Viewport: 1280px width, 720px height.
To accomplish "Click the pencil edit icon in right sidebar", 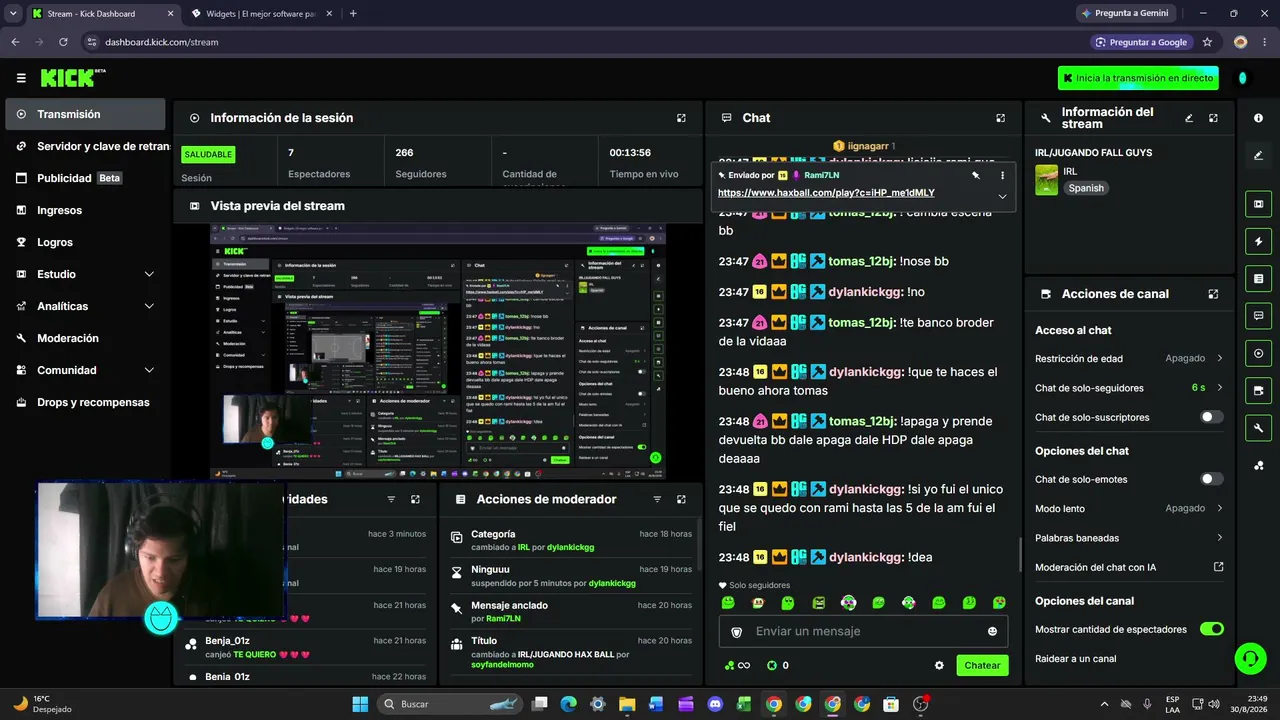I will [x=1258, y=155].
